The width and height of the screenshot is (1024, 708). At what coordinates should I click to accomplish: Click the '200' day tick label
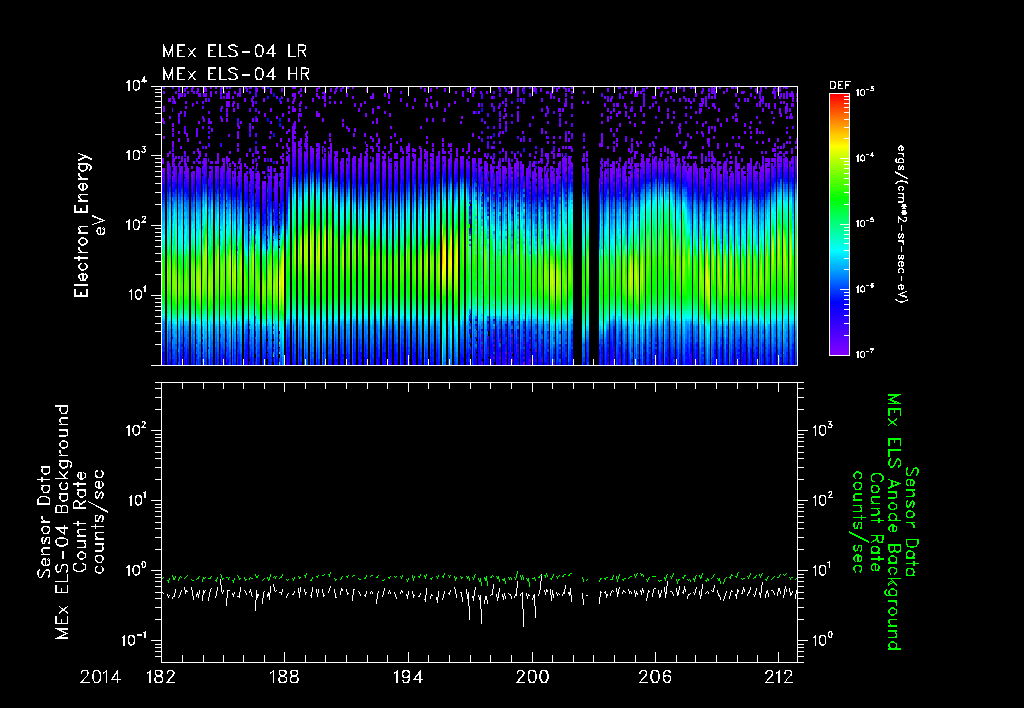pyautogui.click(x=532, y=677)
